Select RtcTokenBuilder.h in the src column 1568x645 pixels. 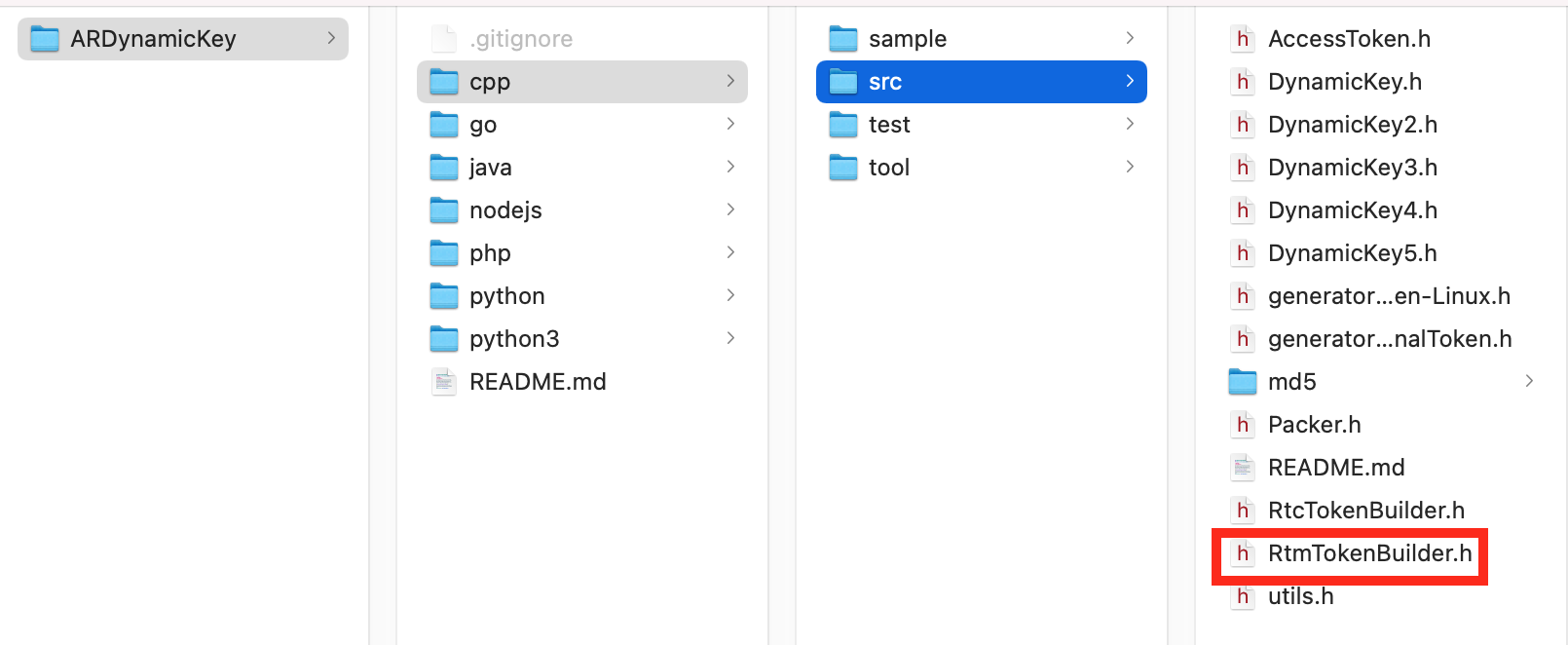tap(1365, 511)
